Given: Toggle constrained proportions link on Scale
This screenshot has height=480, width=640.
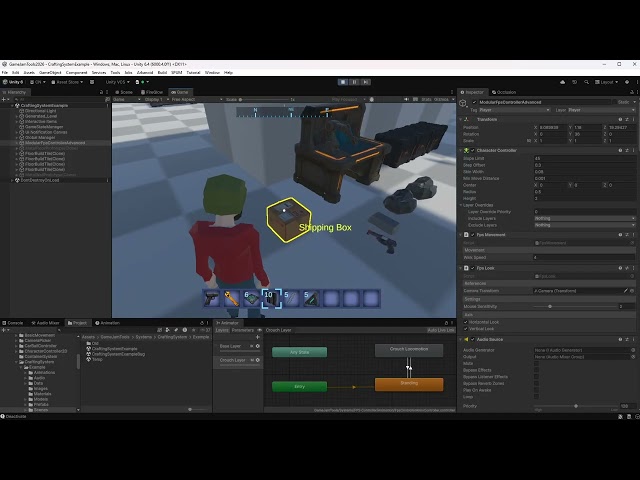Looking at the screenshot, I should click(x=529, y=141).
